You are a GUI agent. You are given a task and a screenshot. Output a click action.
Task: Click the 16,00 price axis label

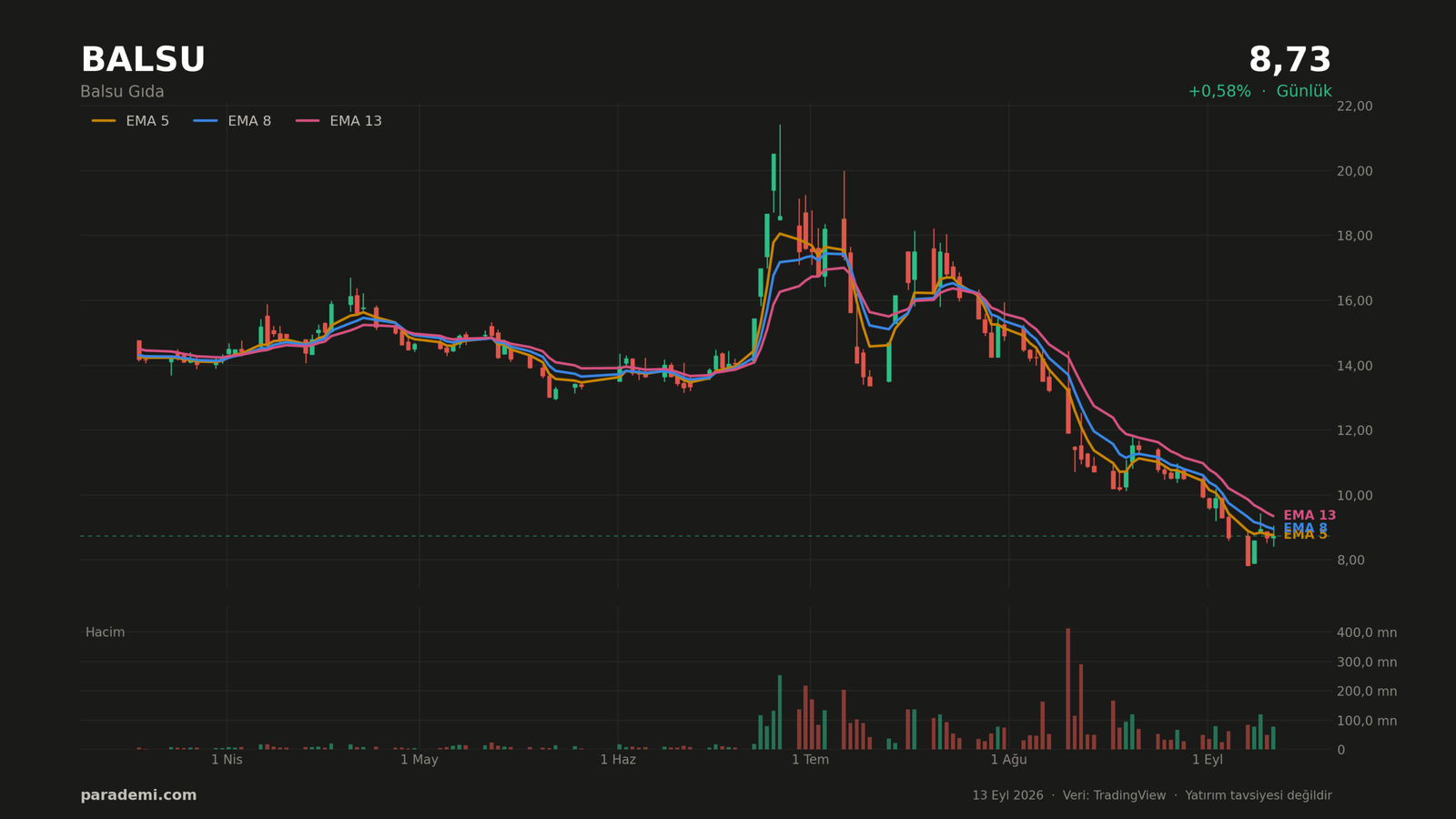coord(1354,301)
